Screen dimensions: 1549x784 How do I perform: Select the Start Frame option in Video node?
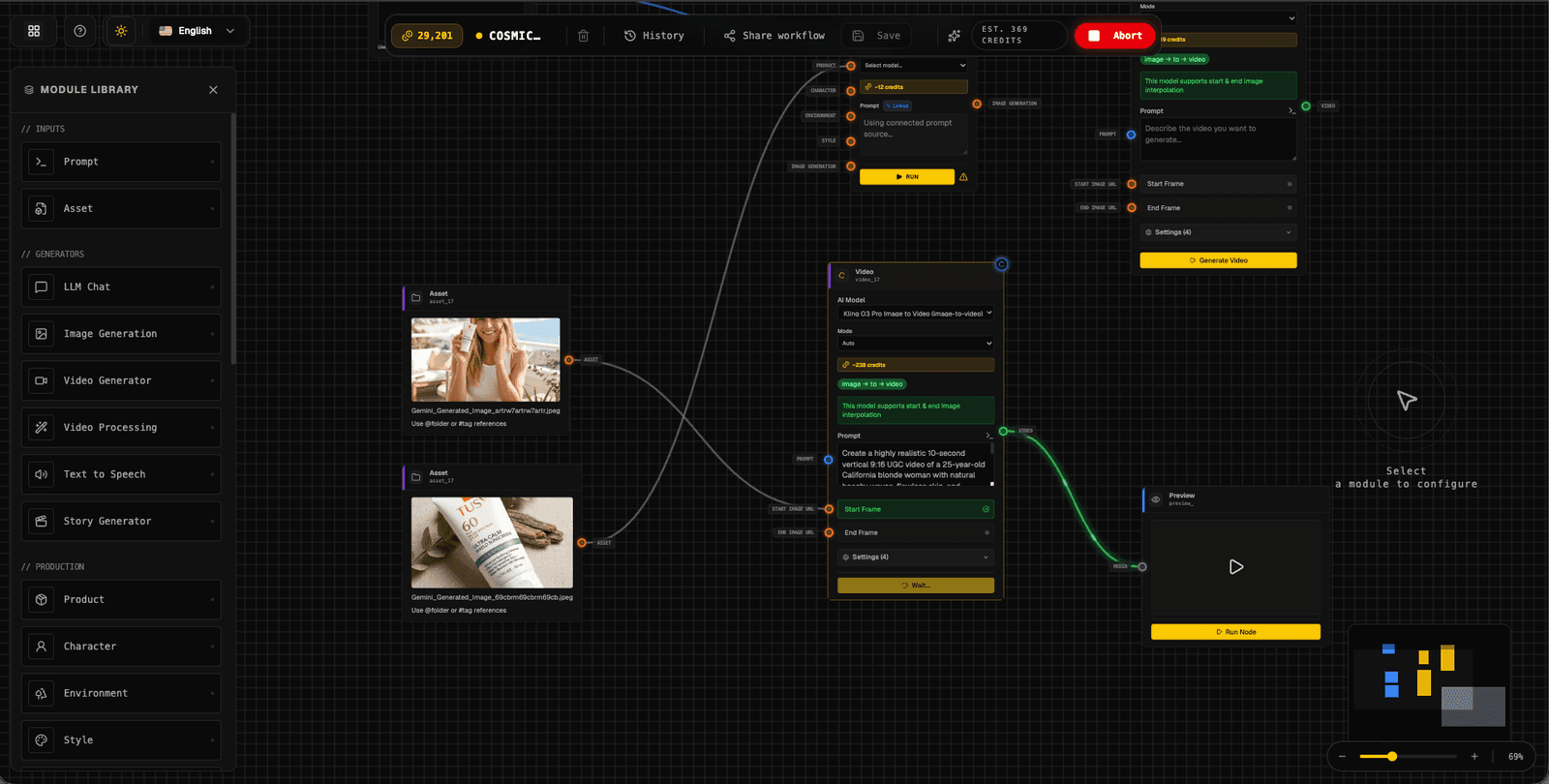pyautogui.click(x=916, y=509)
